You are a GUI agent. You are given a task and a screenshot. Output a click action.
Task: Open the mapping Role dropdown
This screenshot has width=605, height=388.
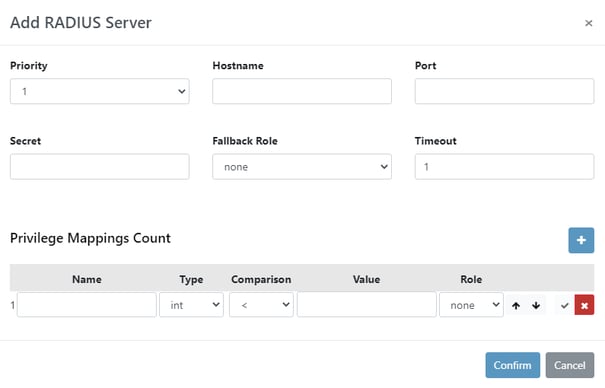(471, 305)
